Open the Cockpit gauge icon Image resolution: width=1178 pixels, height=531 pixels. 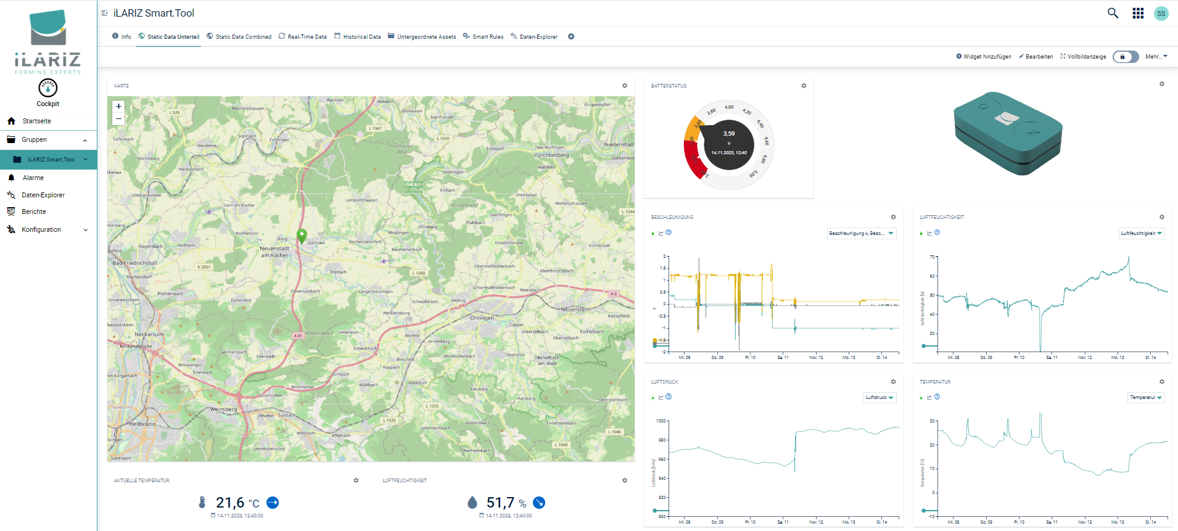(48, 88)
